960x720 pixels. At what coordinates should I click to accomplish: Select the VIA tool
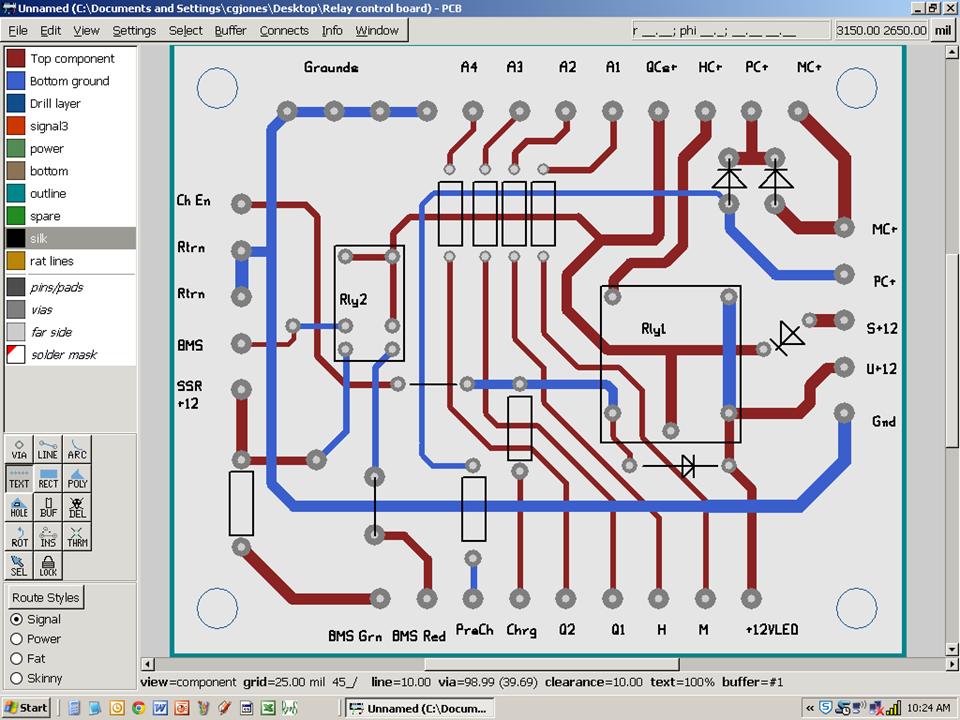click(19, 449)
